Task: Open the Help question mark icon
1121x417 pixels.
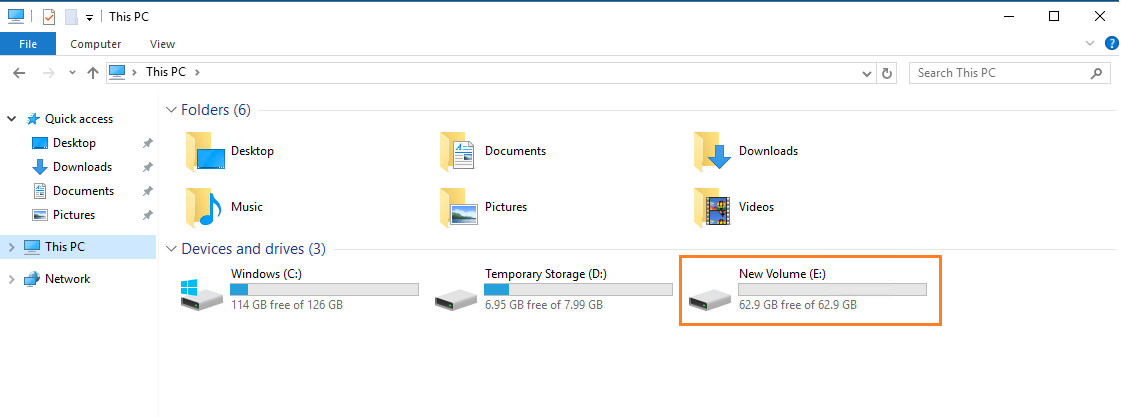Action: [x=1111, y=44]
